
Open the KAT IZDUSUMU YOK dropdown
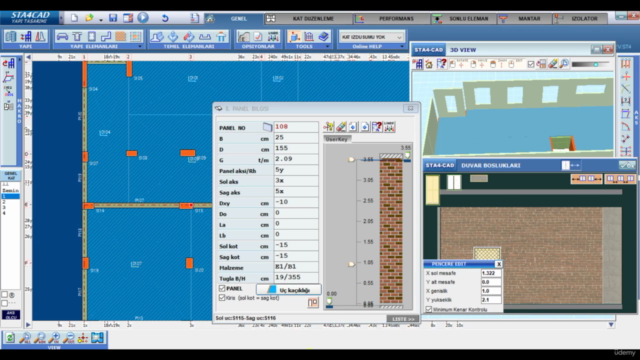pyautogui.click(x=371, y=37)
